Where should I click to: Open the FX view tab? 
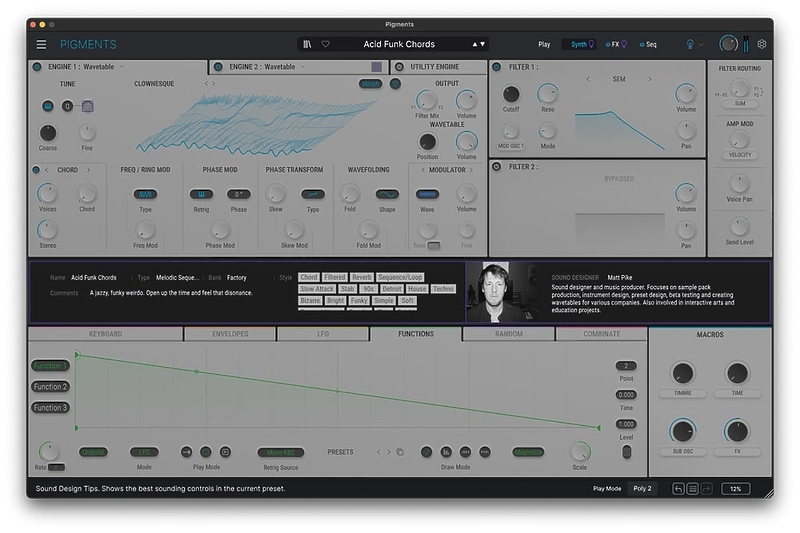pos(616,44)
